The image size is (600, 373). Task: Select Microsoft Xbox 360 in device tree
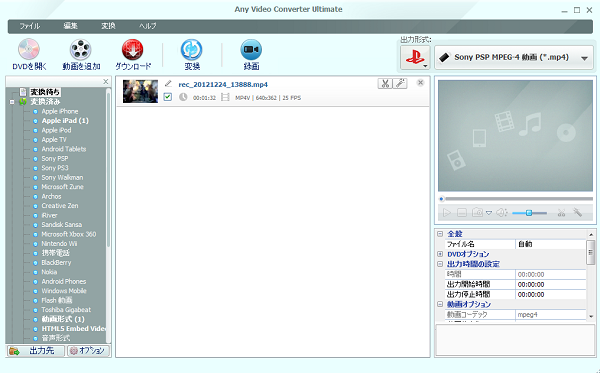pyautogui.click(x=69, y=234)
